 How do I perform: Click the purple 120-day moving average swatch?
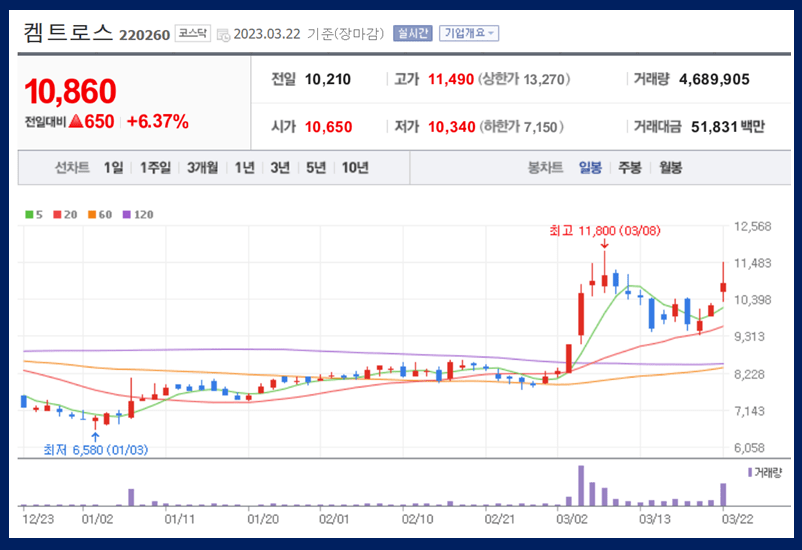tap(127, 214)
